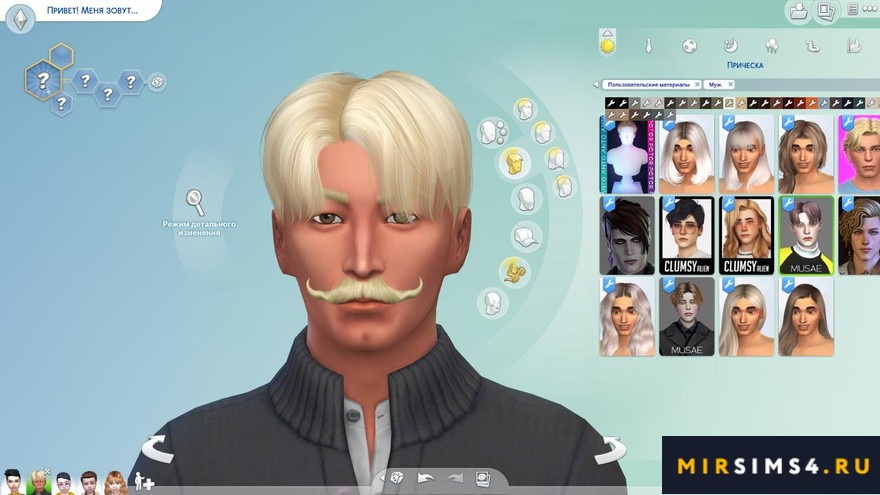Save household to library folder icon
Viewport: 880px width, 495px height.
(798, 11)
